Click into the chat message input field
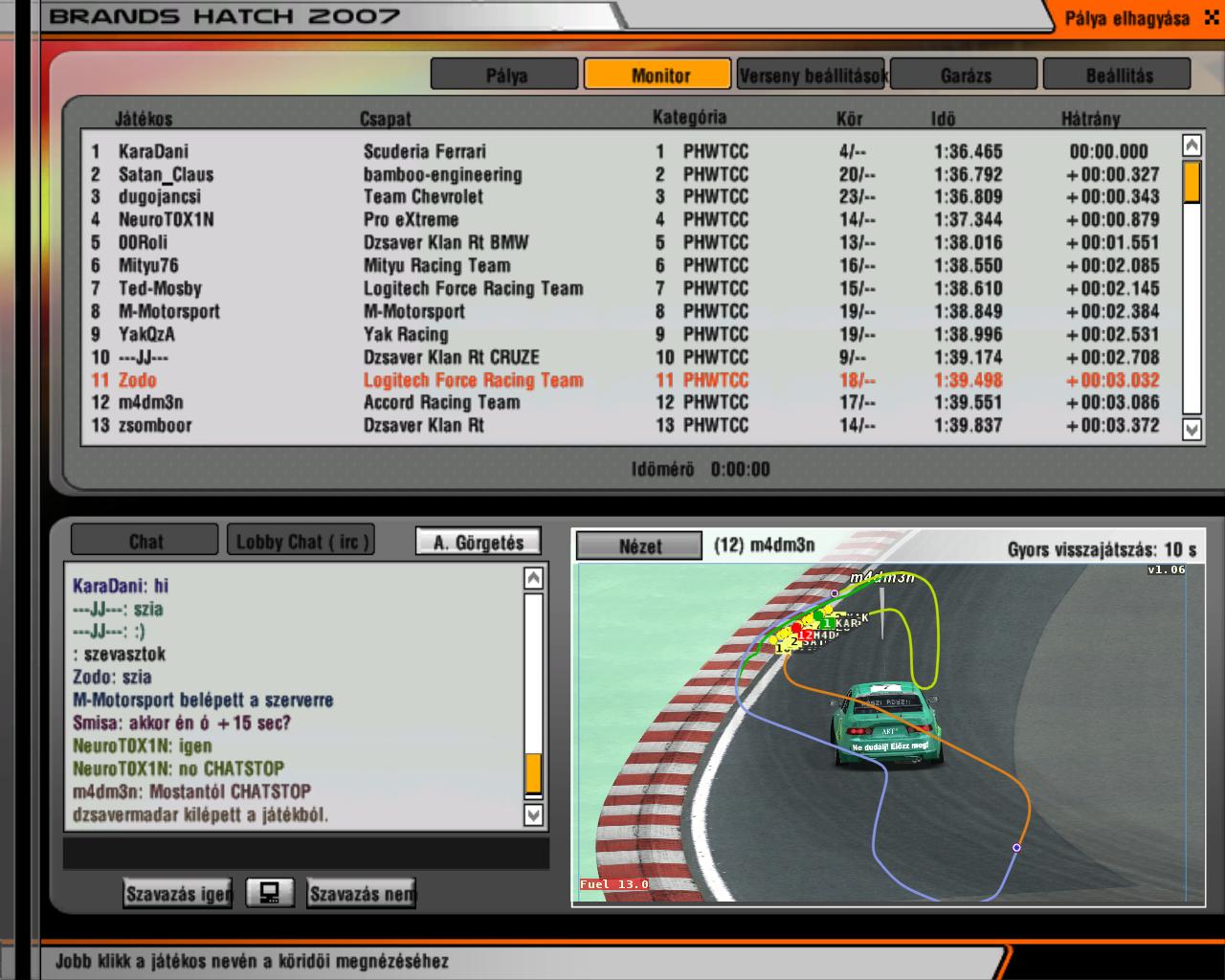This screenshot has width=1225, height=980. (x=306, y=853)
